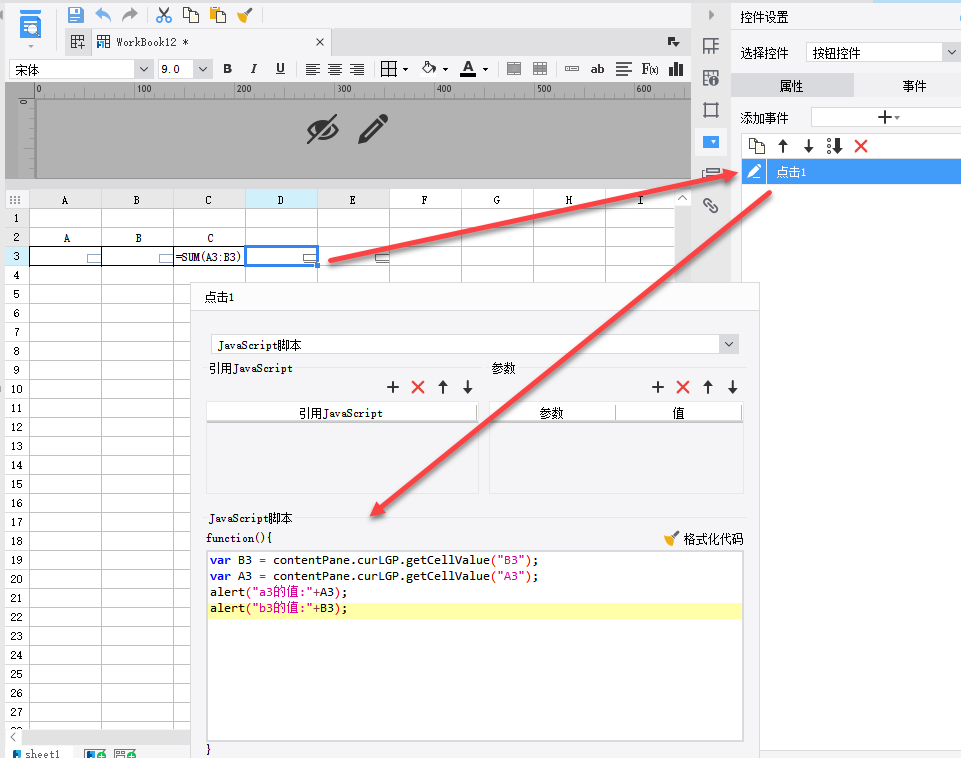961x758 pixels.
Task: Toggle italic formatting
Action: click(x=254, y=69)
